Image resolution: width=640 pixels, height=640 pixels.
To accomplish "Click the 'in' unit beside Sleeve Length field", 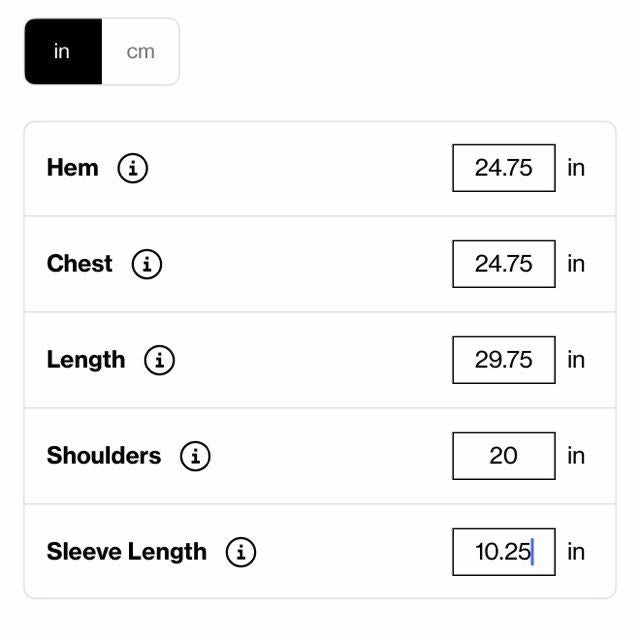I will [576, 552].
